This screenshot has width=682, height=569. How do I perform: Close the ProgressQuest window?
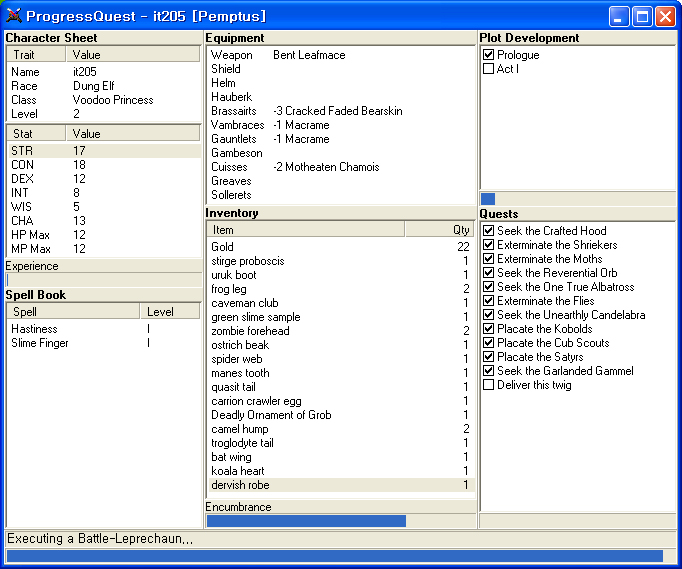point(665,17)
